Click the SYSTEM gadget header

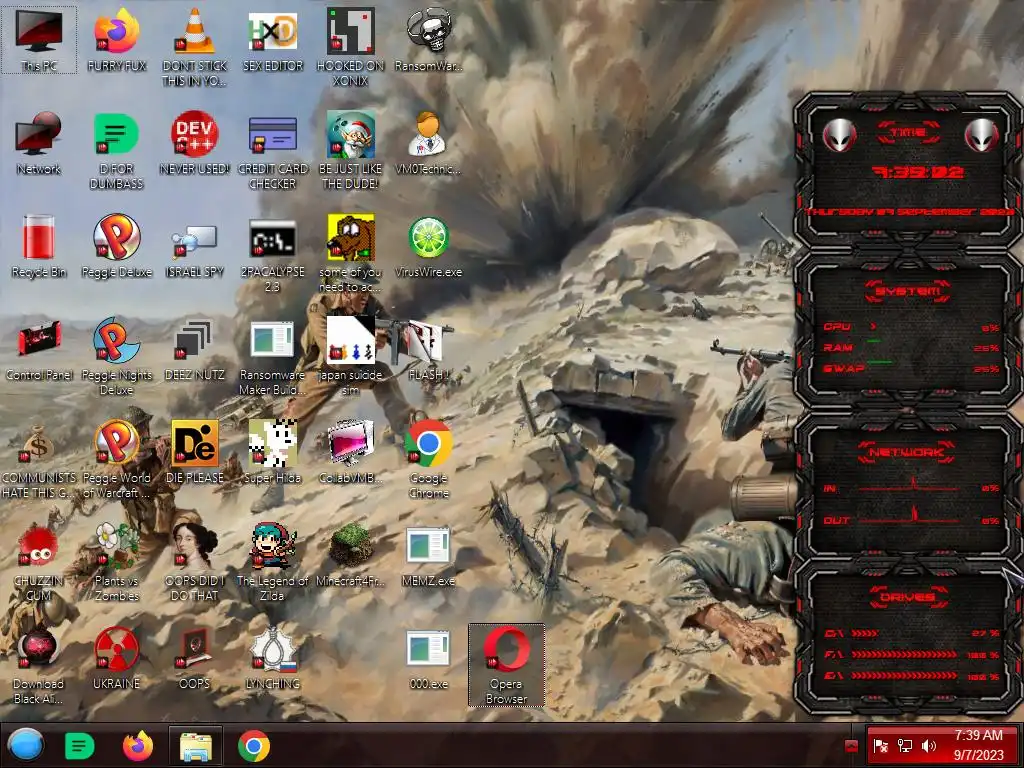(908, 291)
